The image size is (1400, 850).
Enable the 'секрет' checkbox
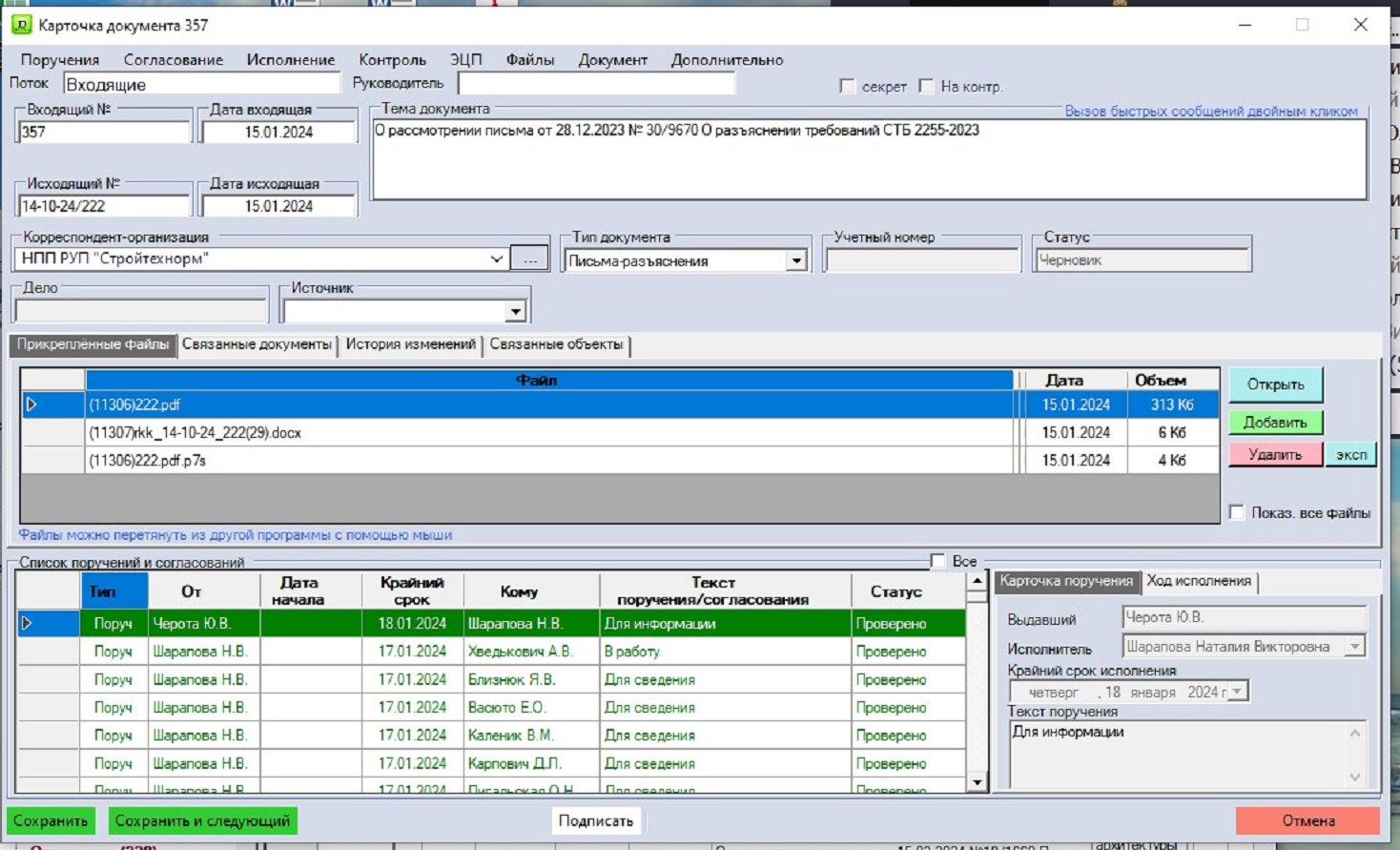(x=848, y=86)
